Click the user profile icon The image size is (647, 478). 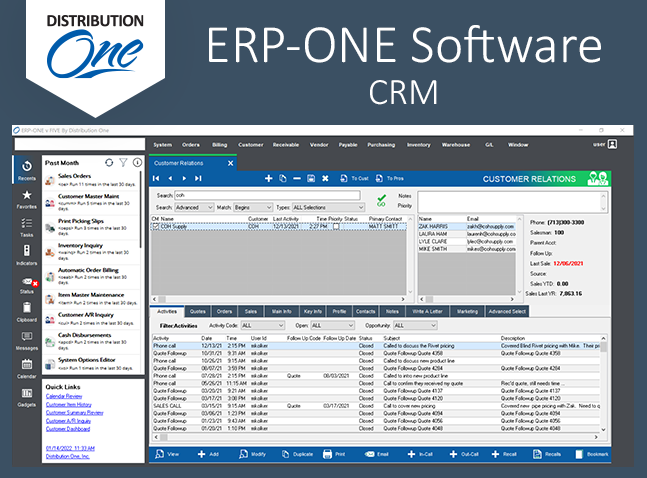[613, 144]
